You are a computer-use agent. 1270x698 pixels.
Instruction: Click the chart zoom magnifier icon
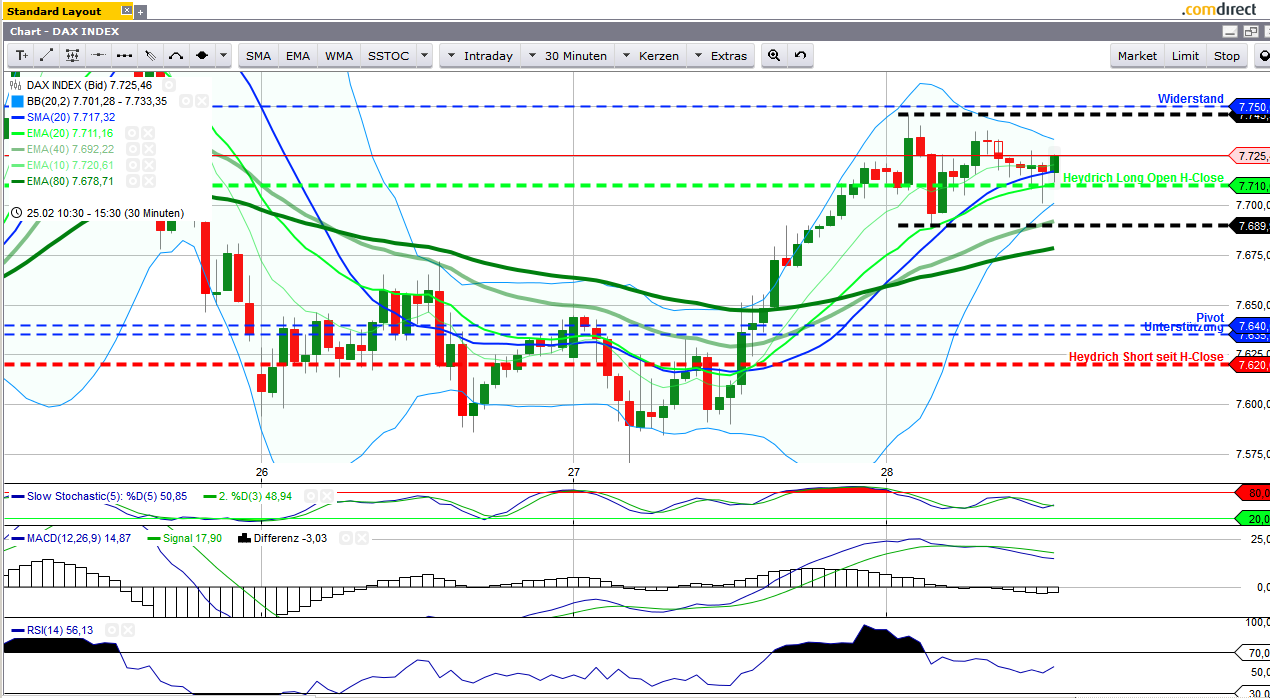click(773, 55)
